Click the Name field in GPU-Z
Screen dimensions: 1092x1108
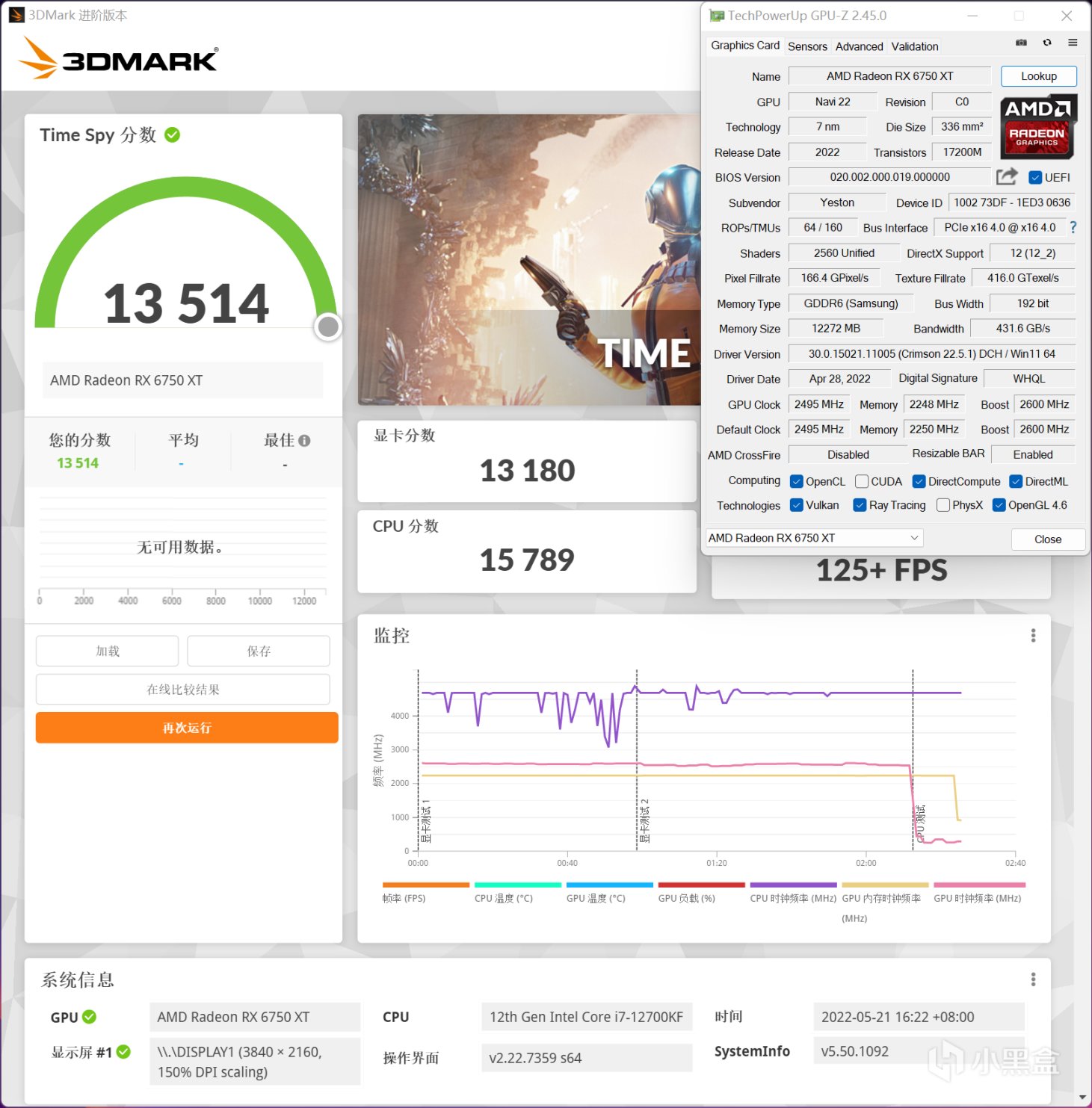[889, 76]
